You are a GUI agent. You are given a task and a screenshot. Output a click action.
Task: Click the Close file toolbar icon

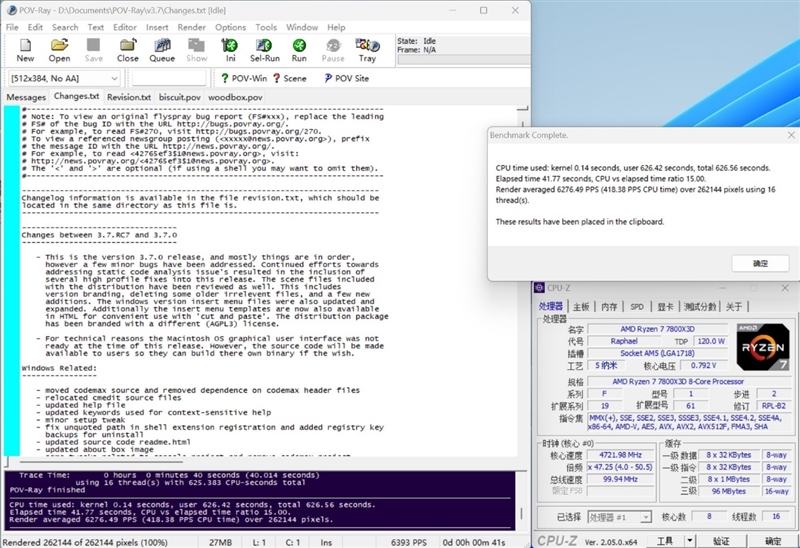tap(128, 50)
